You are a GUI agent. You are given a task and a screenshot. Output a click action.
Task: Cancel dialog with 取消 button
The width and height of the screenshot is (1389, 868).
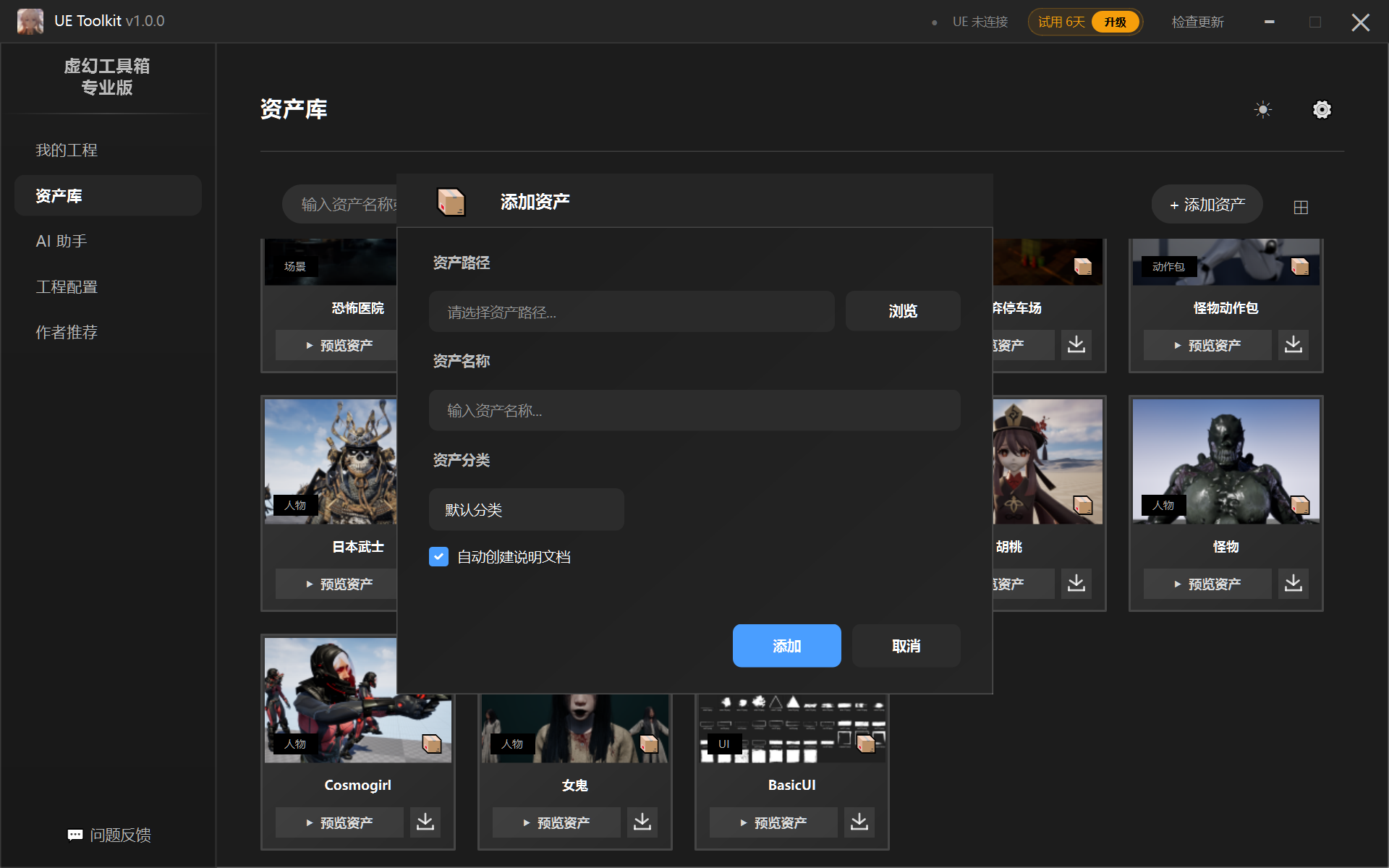(906, 646)
